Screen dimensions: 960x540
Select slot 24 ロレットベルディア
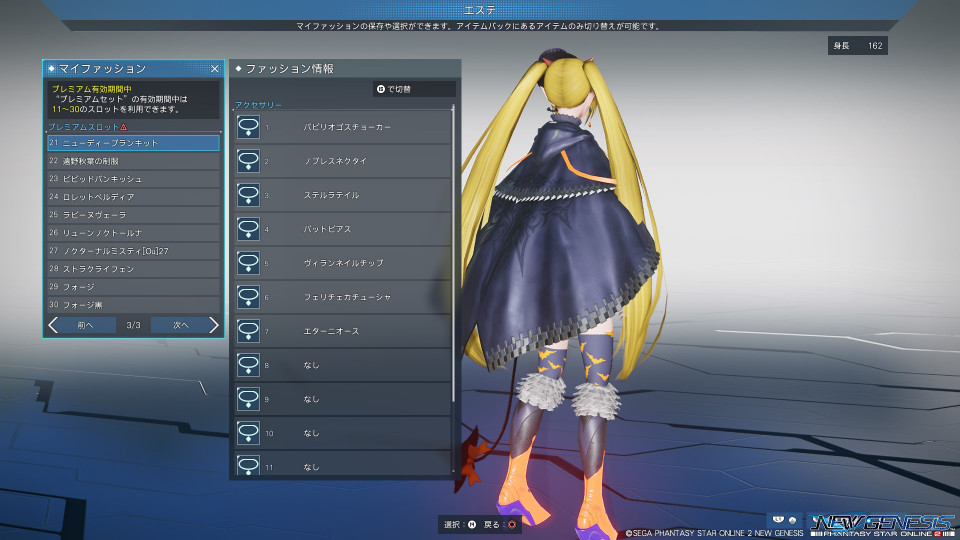[133, 197]
